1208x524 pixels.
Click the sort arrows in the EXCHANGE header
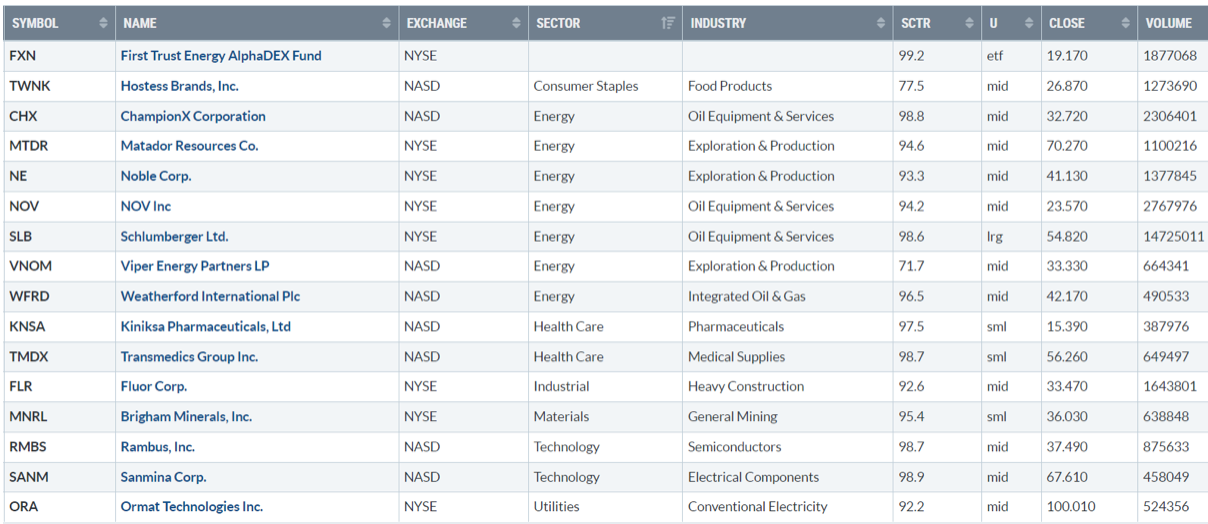pos(516,23)
